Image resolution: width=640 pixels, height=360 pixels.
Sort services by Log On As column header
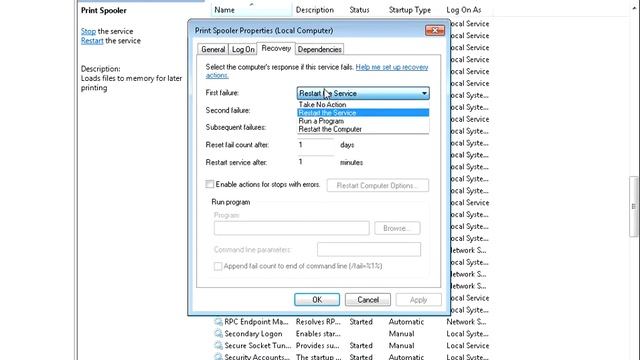[464, 10]
